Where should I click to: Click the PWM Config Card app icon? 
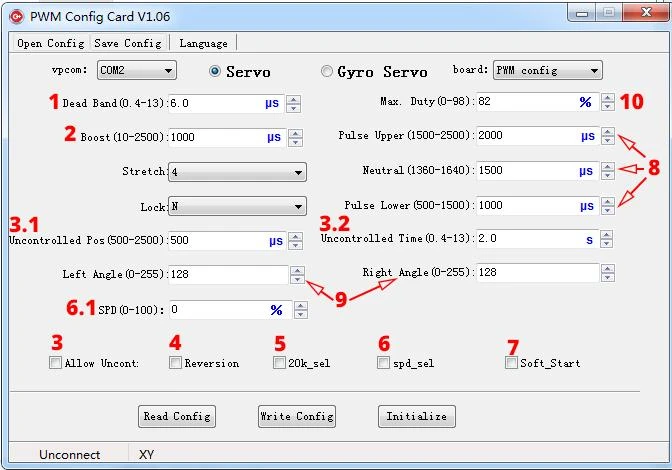(16, 15)
